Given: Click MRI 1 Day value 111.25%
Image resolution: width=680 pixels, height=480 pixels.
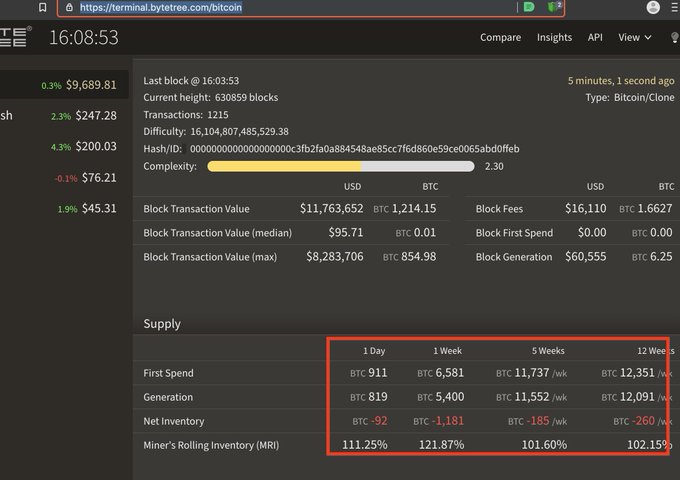Looking at the screenshot, I should 365,445.
